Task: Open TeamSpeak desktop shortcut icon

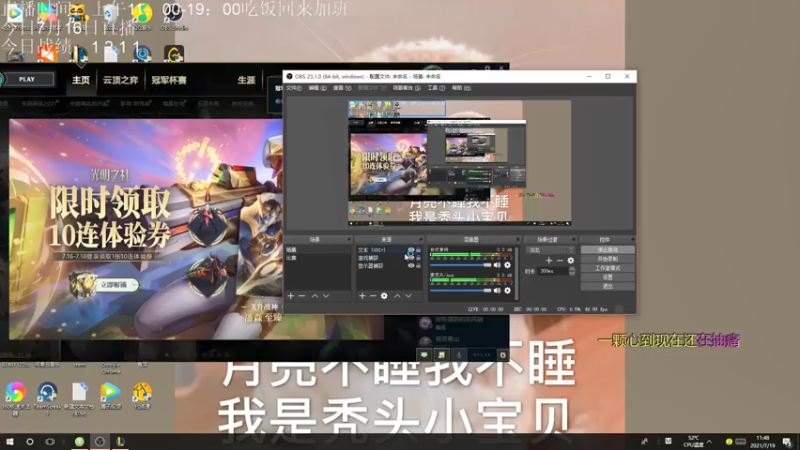Action: pyautogui.click(x=47, y=397)
